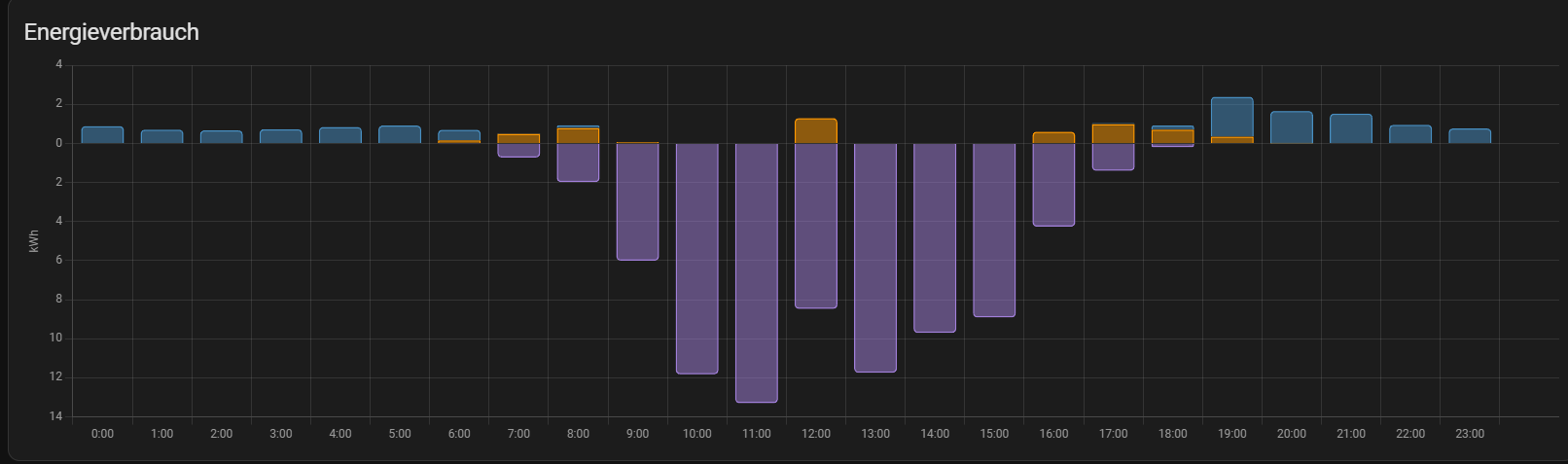The width and height of the screenshot is (1568, 464).
Task: Select the purple bar at 16:00
Action: (x=1053, y=185)
